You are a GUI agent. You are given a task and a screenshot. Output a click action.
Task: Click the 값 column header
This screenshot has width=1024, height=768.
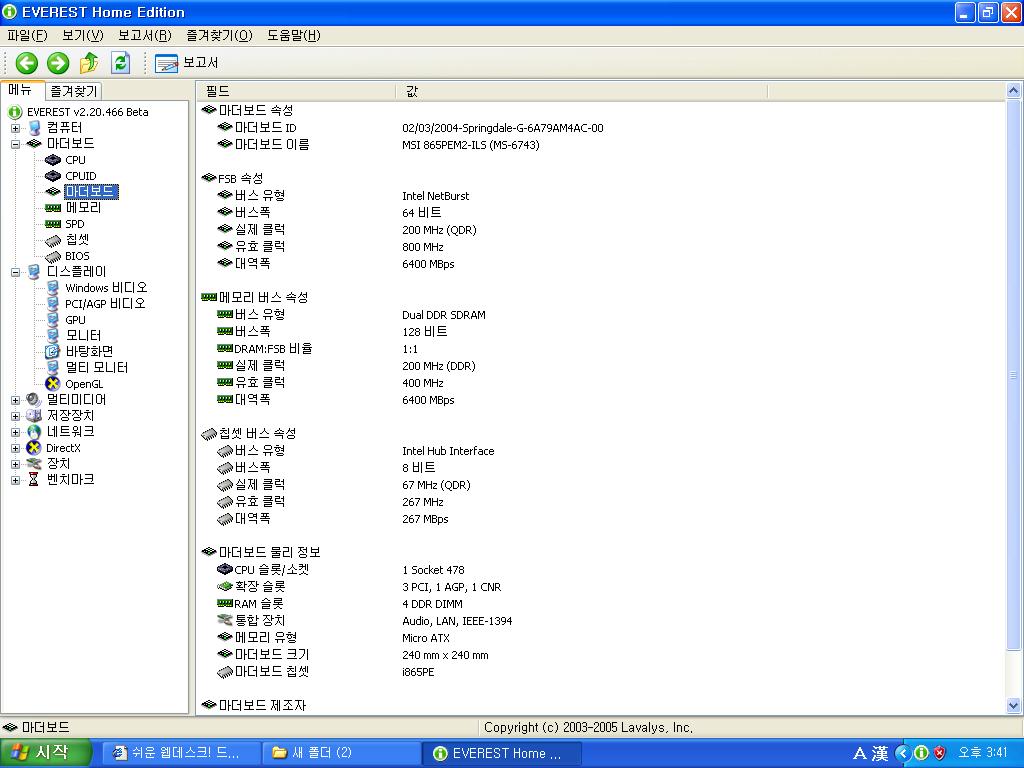(x=582, y=91)
